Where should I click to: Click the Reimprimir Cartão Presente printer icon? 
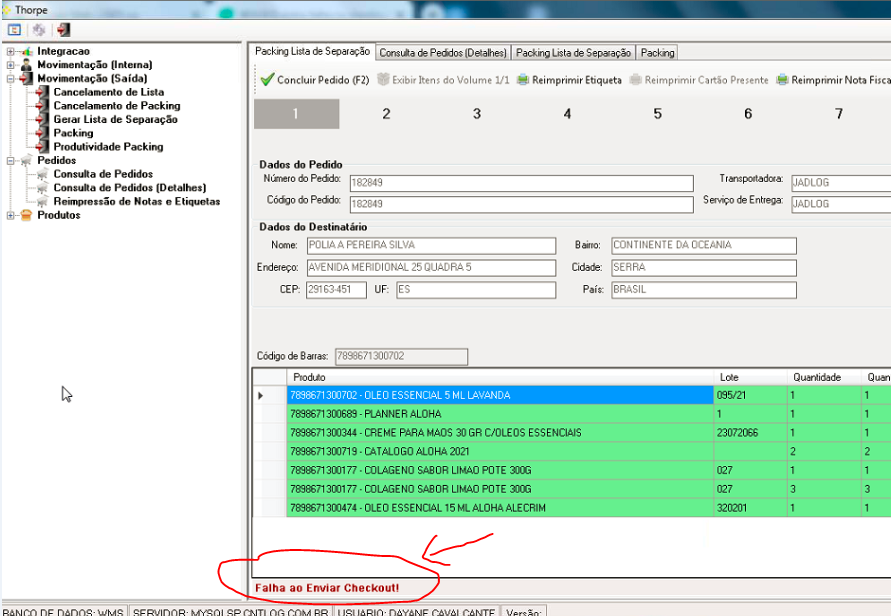[x=635, y=80]
